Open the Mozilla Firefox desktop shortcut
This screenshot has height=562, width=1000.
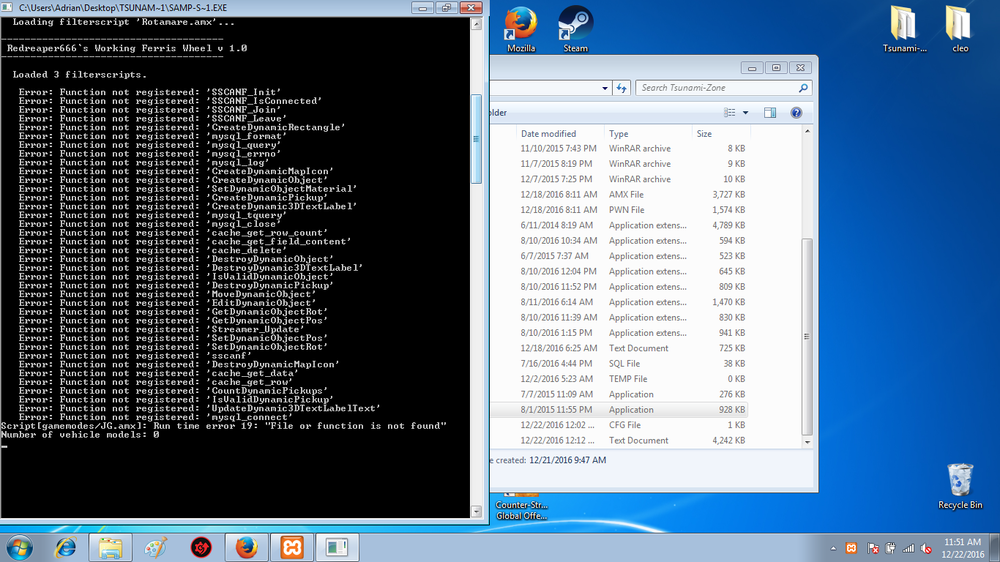[x=520, y=29]
